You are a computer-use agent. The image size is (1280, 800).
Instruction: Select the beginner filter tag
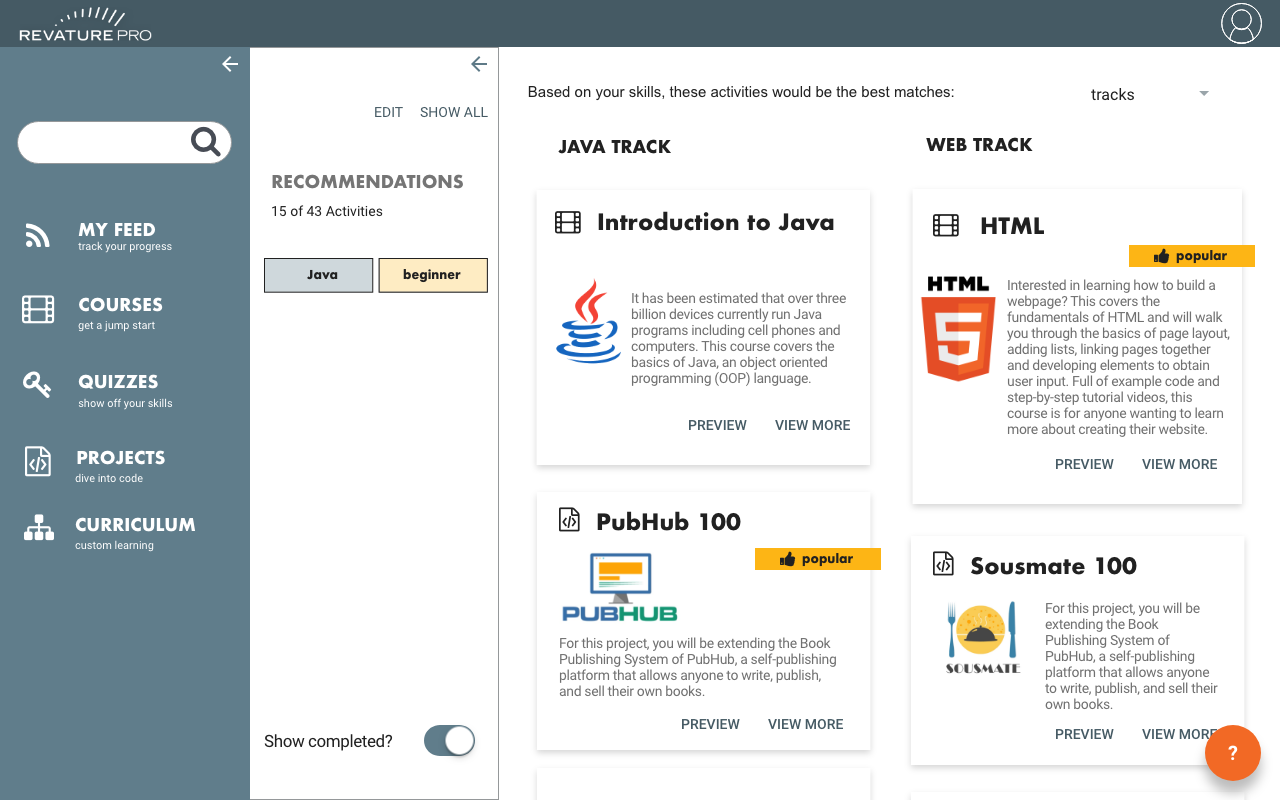point(433,275)
